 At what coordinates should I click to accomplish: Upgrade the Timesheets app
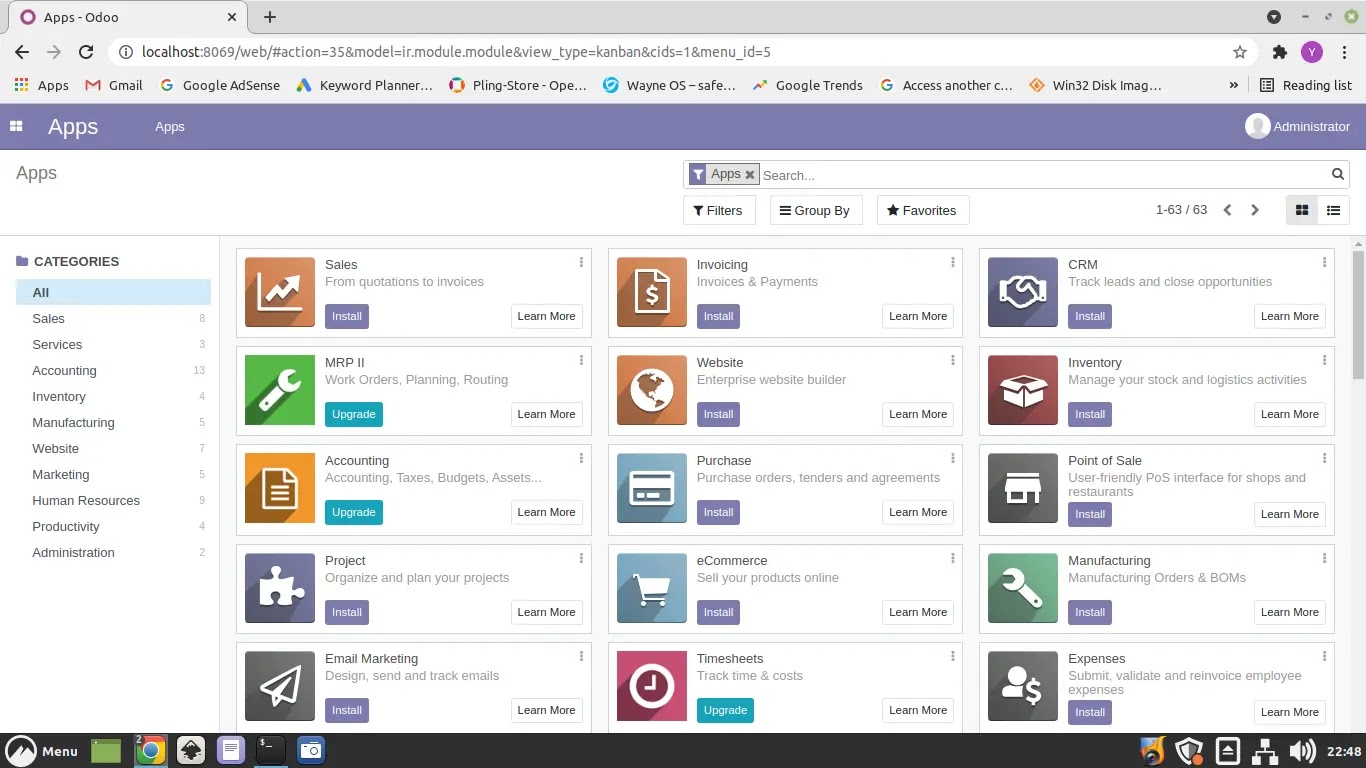[x=725, y=710]
